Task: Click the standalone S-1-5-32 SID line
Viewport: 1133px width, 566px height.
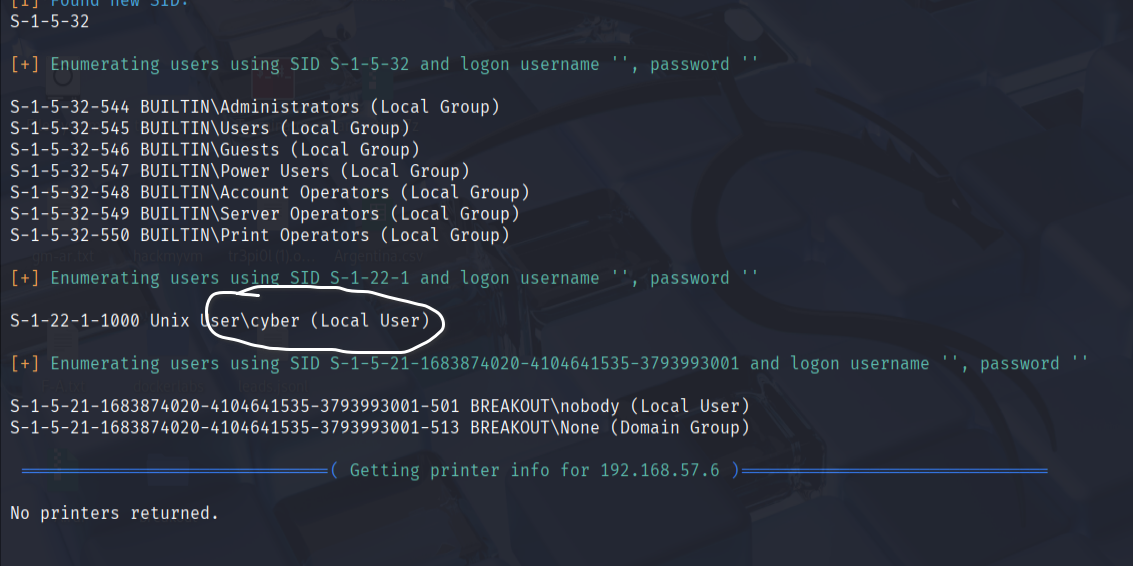Action: (x=49, y=20)
